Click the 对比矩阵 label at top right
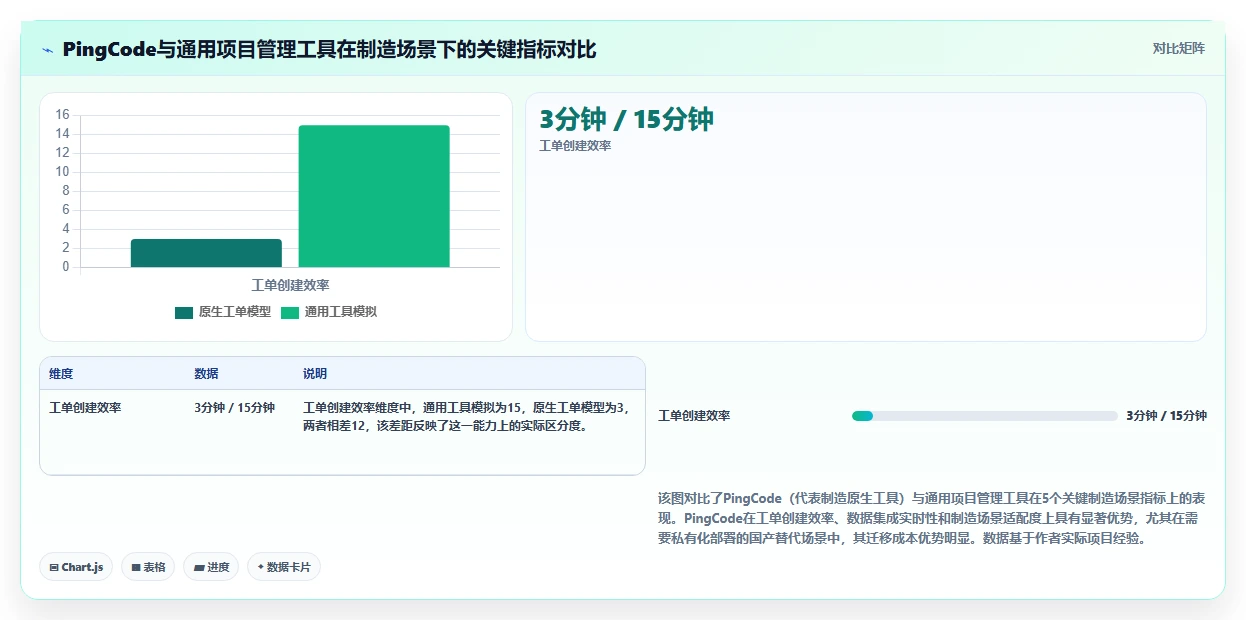Screen dimensions: 1246x620 coord(1179,48)
